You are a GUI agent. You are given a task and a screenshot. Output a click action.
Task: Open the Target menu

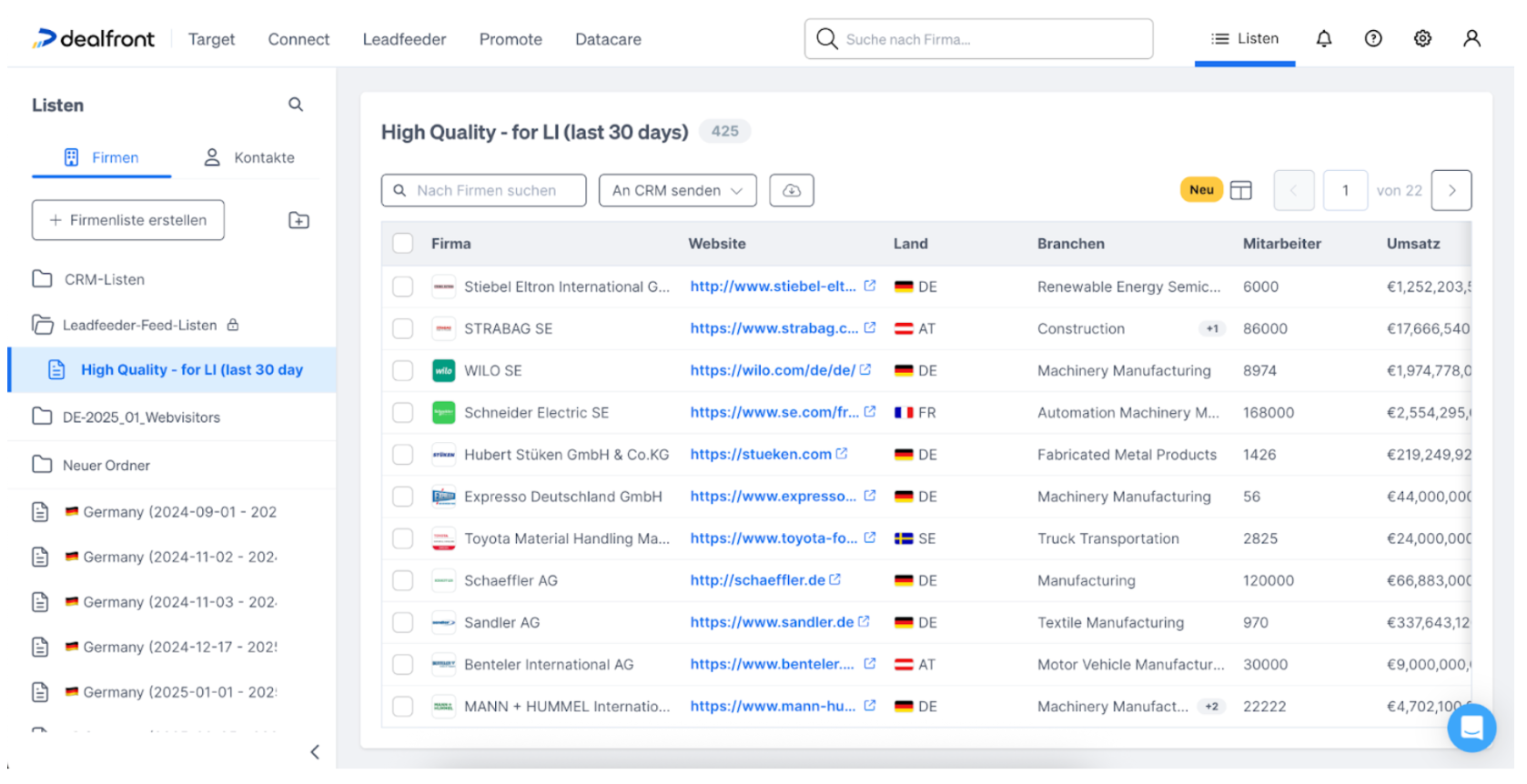pyautogui.click(x=211, y=39)
